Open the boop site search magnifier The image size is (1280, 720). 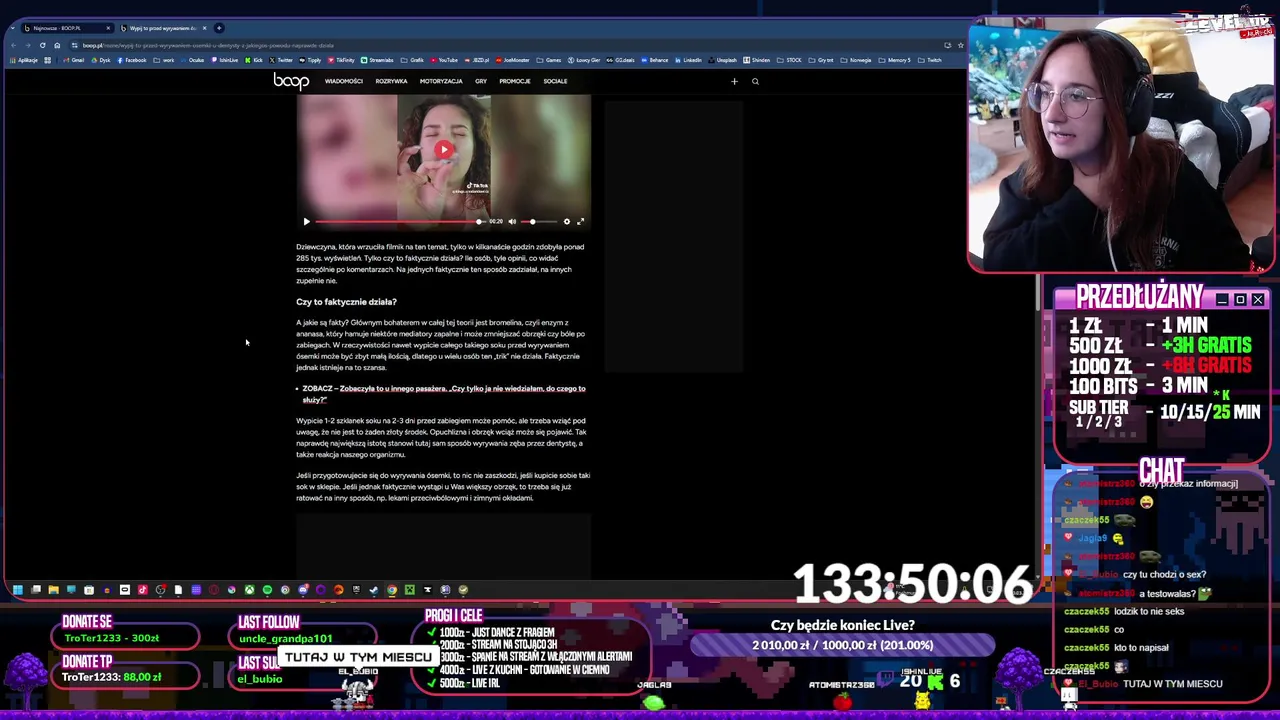click(755, 81)
